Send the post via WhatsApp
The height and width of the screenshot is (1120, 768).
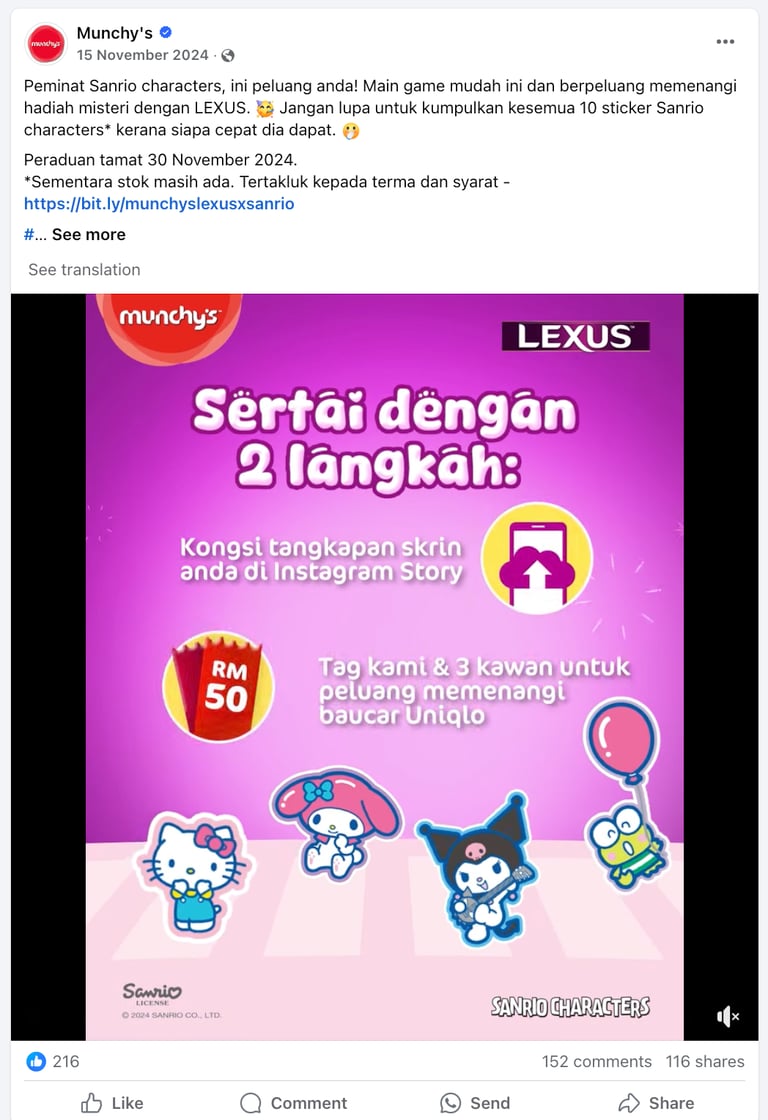475,1103
